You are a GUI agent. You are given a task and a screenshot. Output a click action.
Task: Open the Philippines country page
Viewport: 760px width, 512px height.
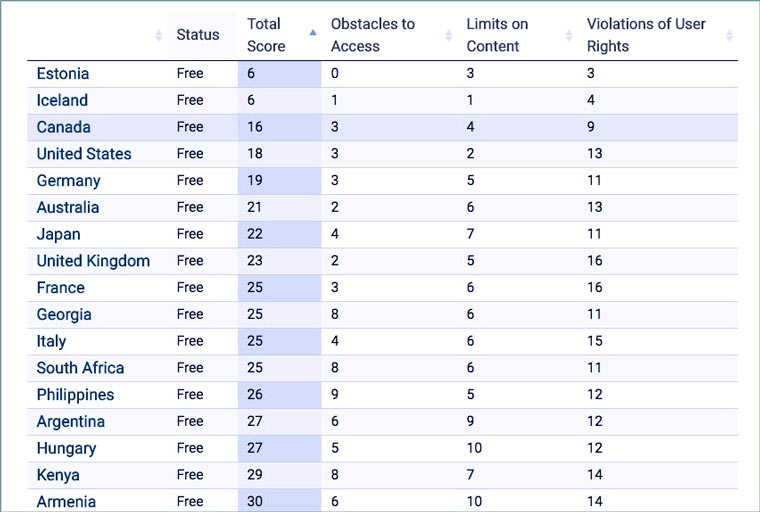pyautogui.click(x=76, y=395)
